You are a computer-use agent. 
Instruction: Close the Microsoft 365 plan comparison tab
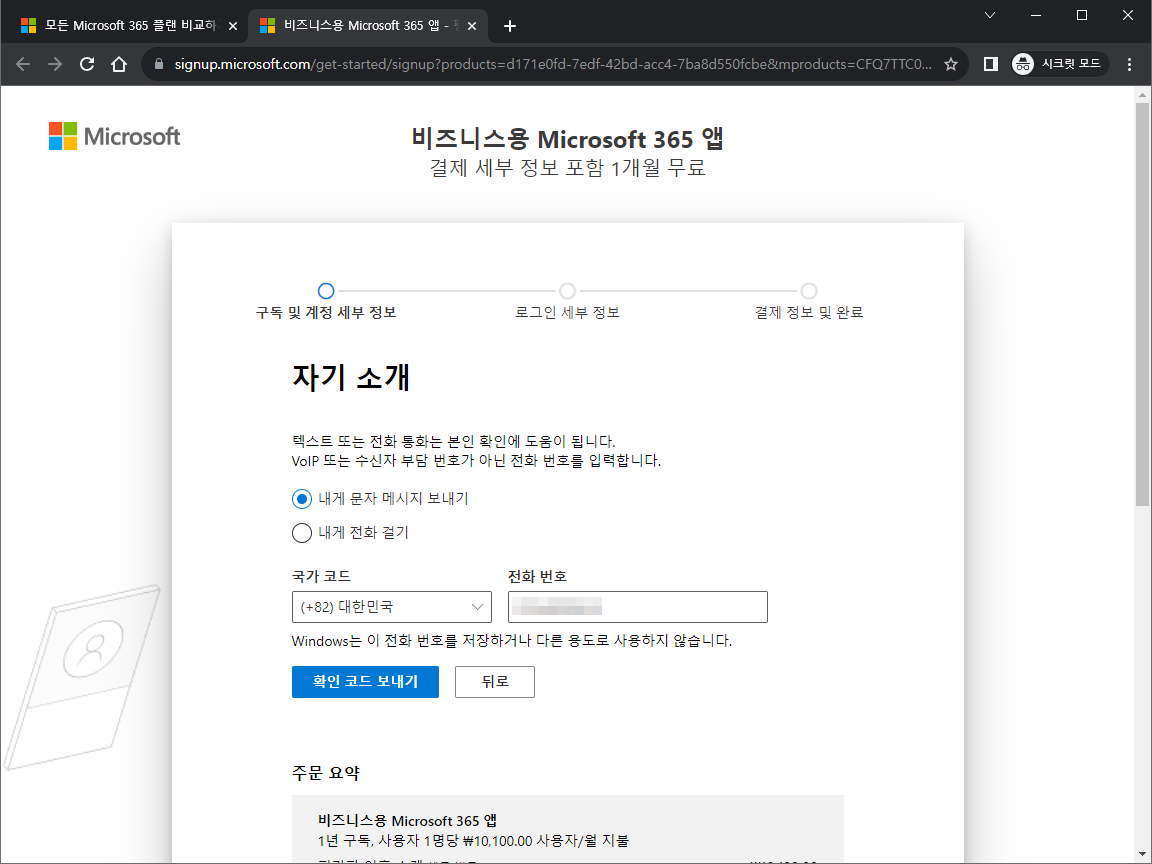[x=233, y=26]
